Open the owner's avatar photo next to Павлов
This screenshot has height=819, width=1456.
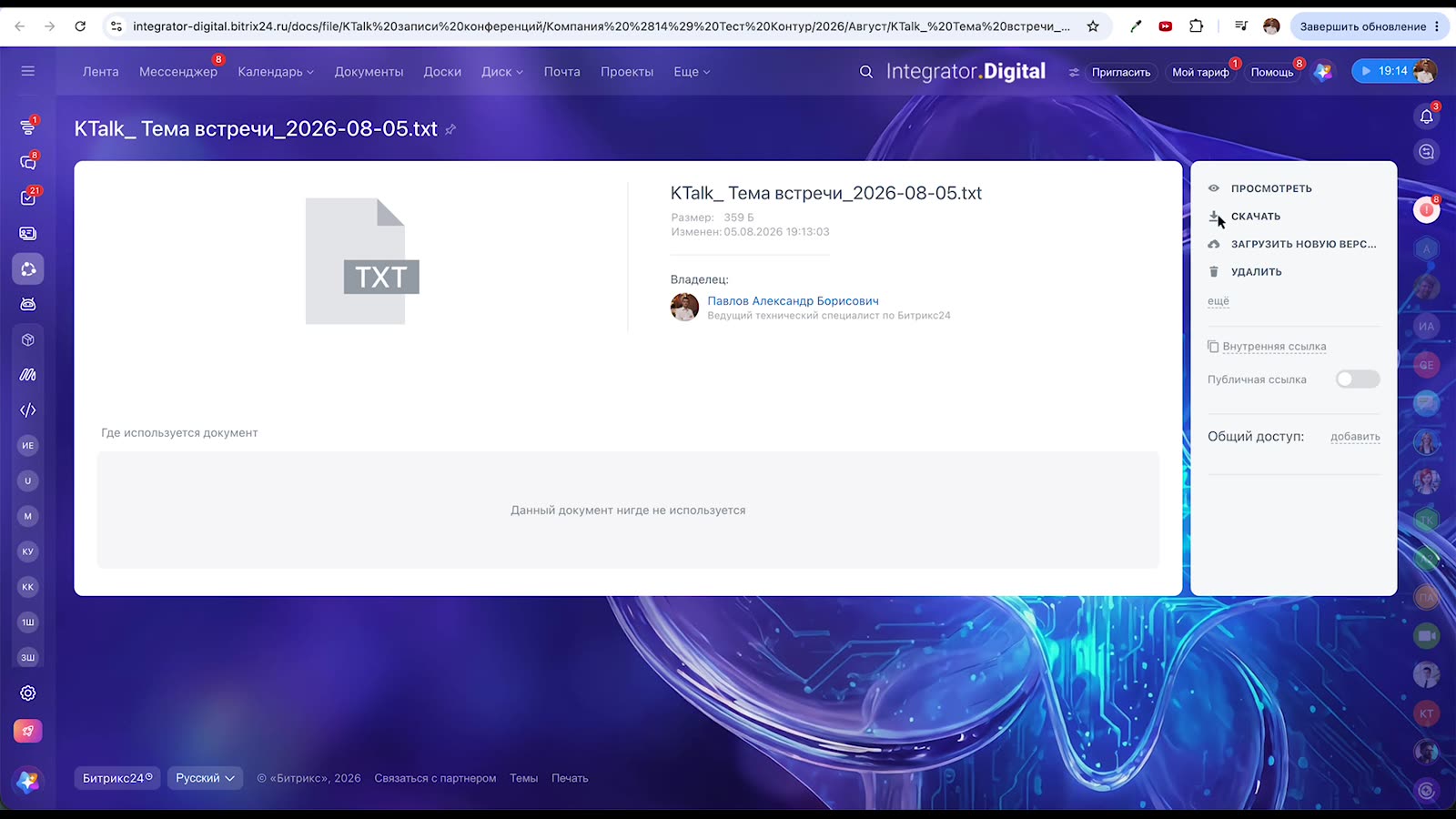point(684,308)
